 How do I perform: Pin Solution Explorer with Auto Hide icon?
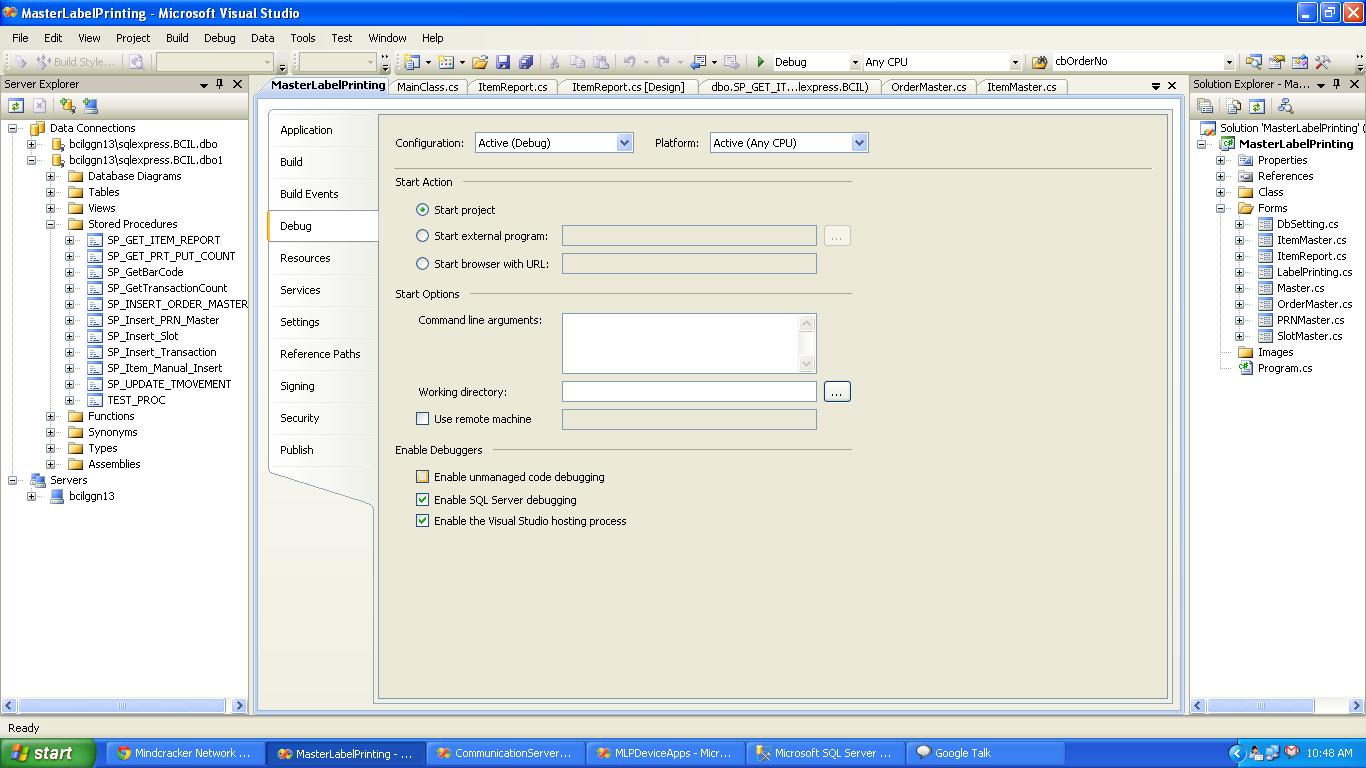tap(1337, 84)
